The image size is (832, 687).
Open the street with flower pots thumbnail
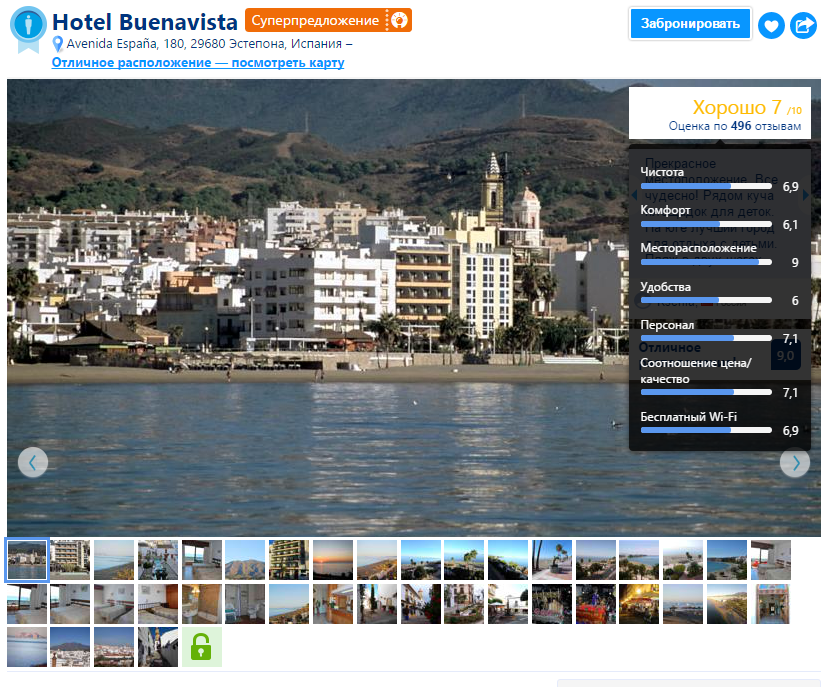point(158,560)
